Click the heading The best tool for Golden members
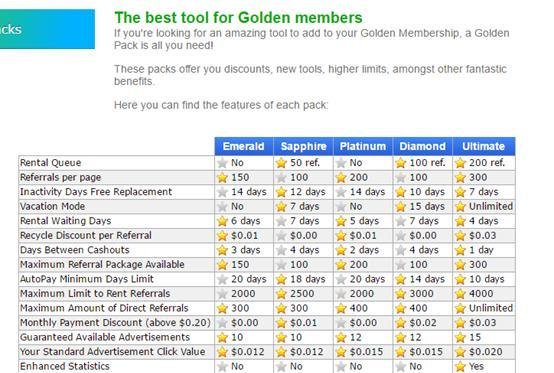Screen dimensions: 554x373 [x=238, y=18]
